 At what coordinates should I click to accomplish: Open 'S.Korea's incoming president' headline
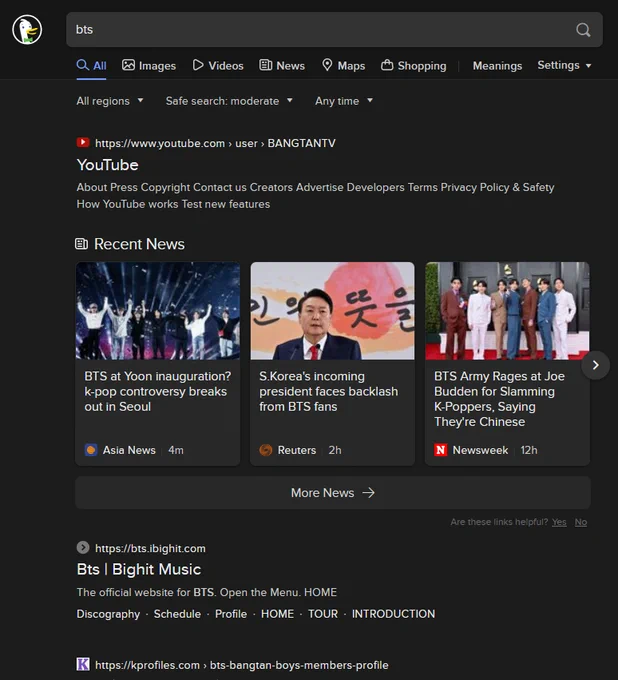pos(328,391)
